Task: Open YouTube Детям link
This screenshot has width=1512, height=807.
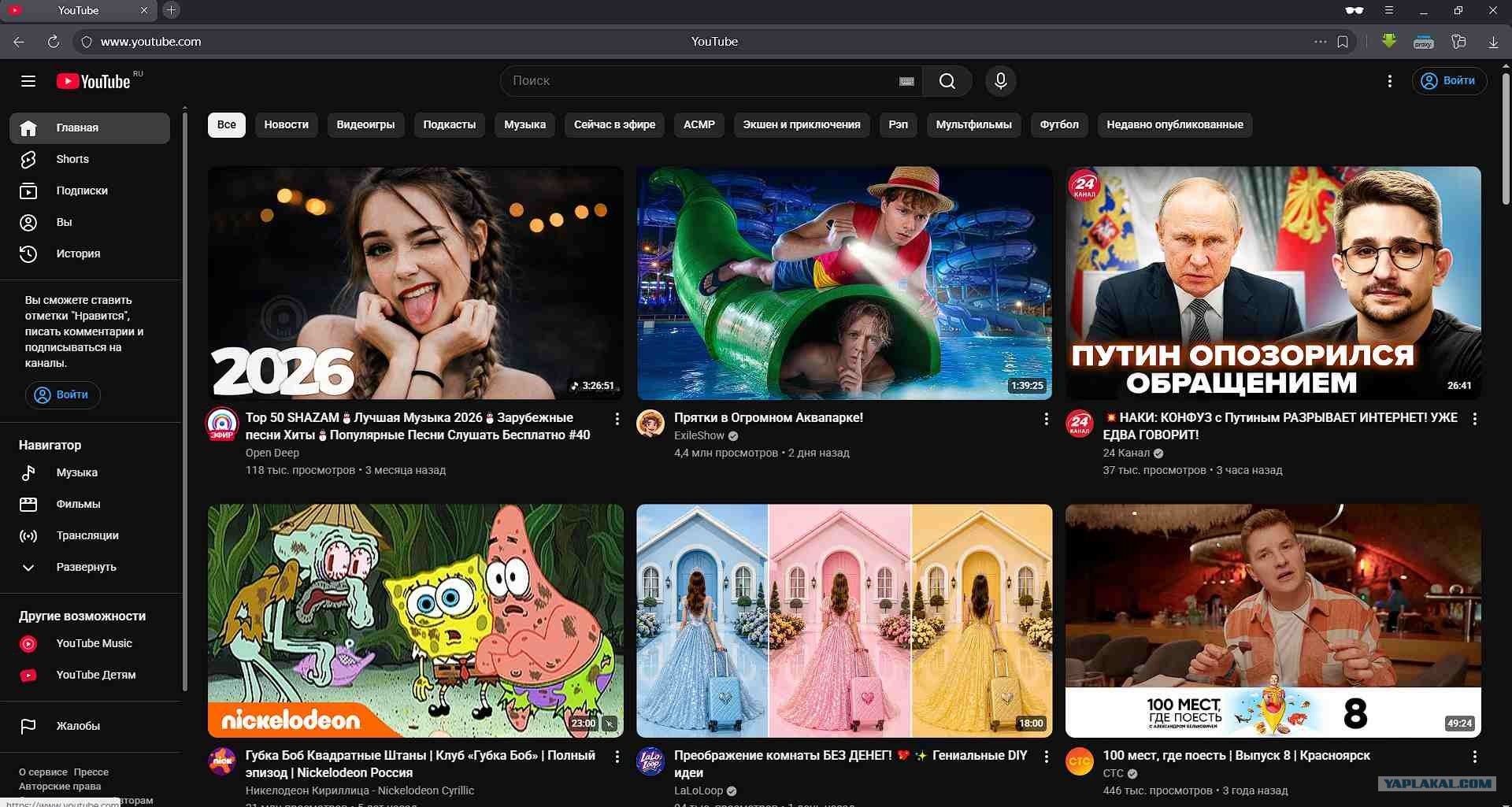Action: click(90, 675)
